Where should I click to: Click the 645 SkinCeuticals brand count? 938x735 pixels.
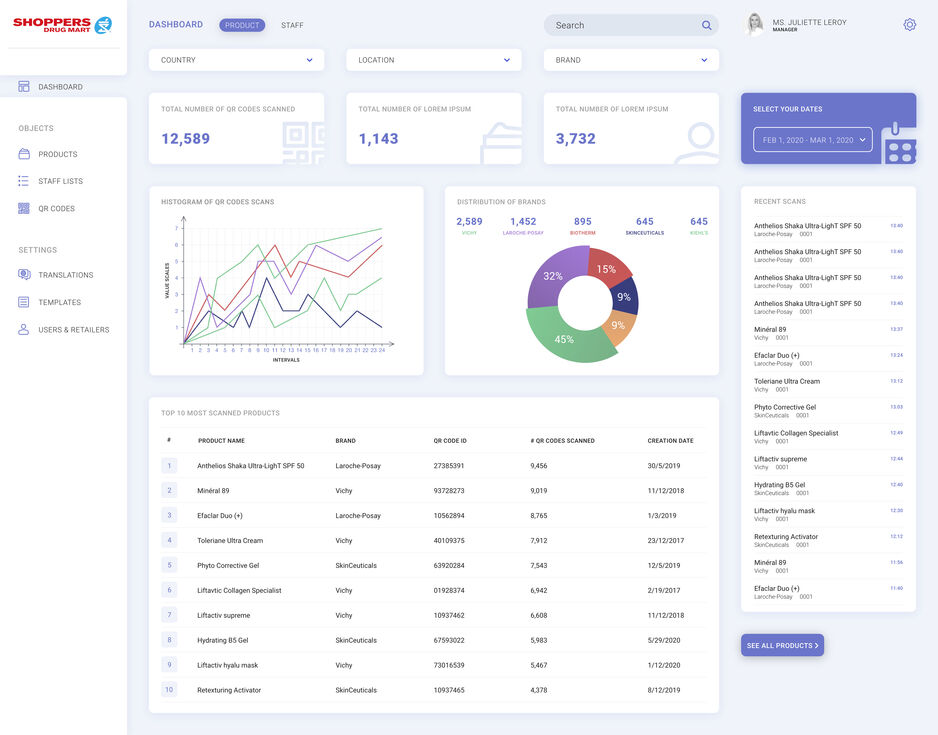pos(644,221)
